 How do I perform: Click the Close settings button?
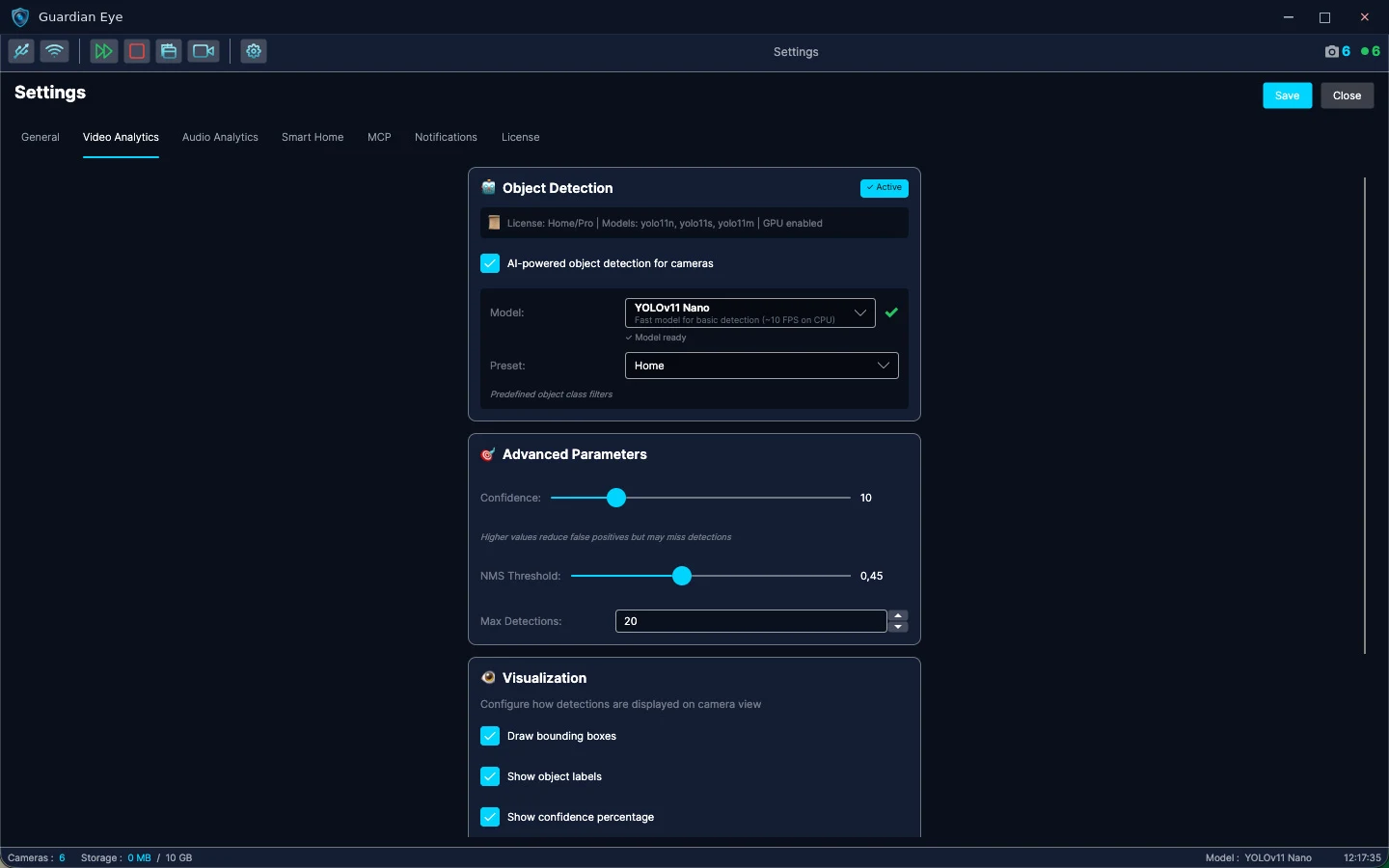point(1348,95)
